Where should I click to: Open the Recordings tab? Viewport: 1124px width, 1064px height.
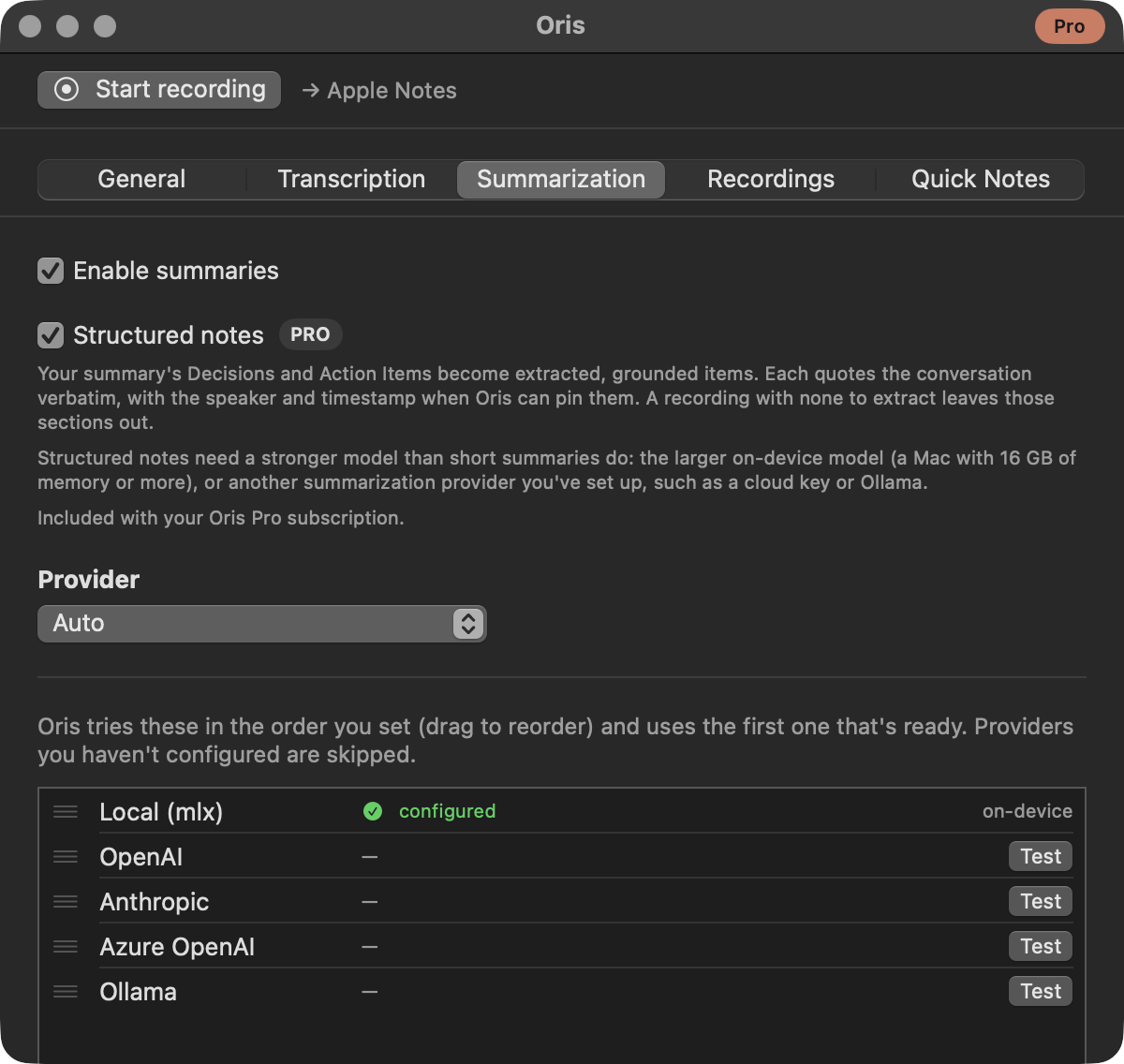point(771,179)
